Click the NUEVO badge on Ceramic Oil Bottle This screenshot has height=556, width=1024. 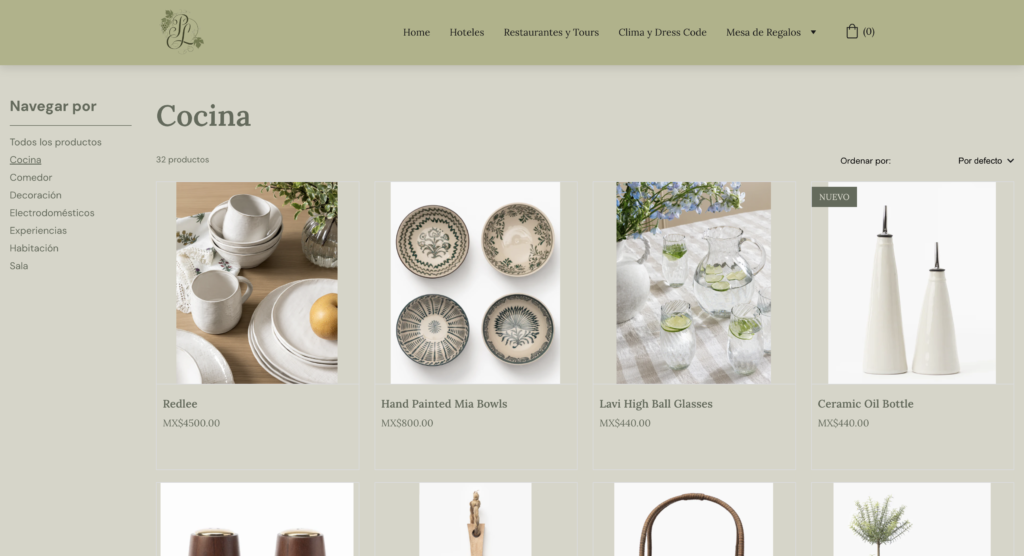(x=834, y=197)
